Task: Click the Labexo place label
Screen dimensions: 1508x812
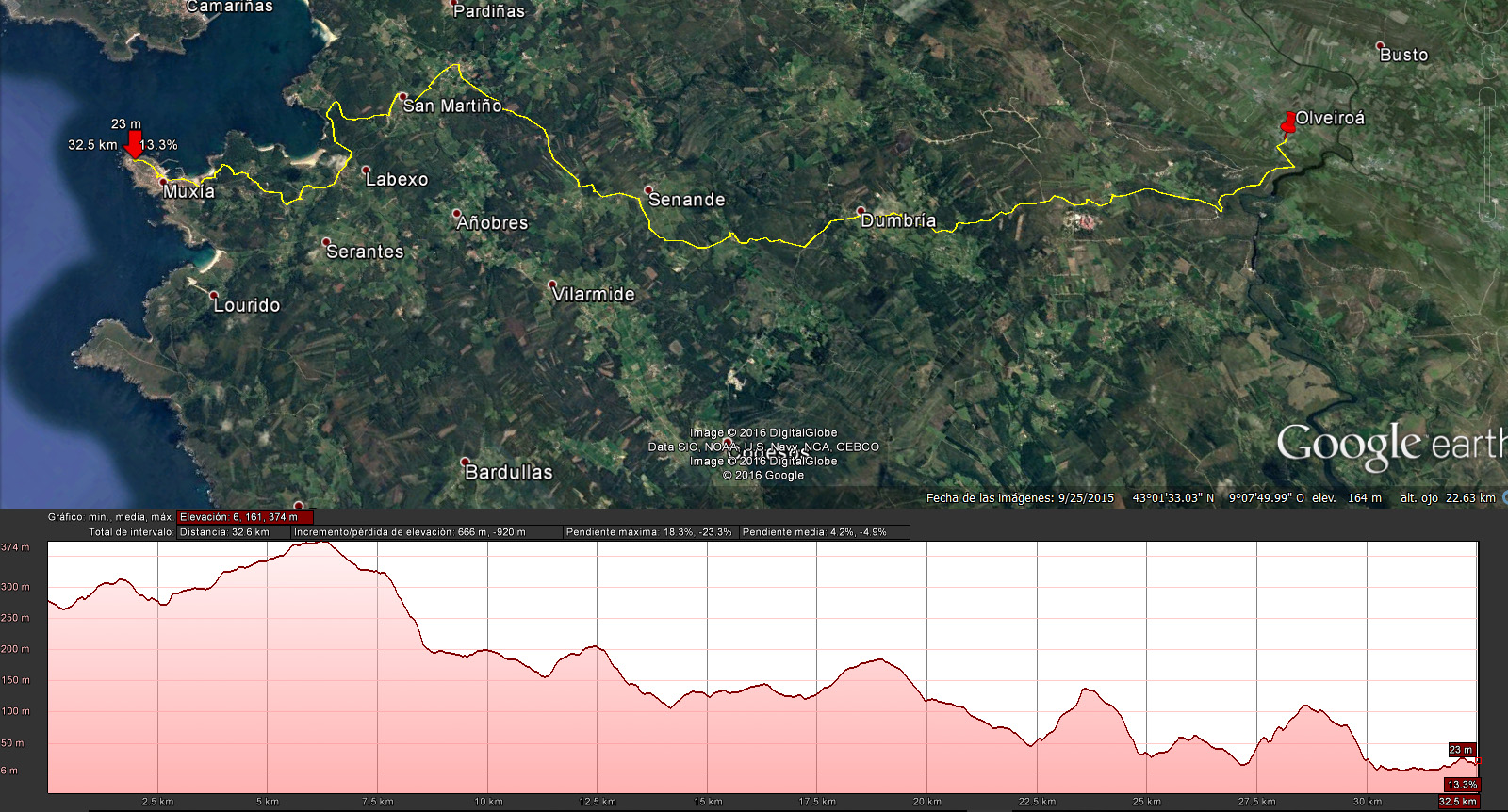Action: point(397,179)
